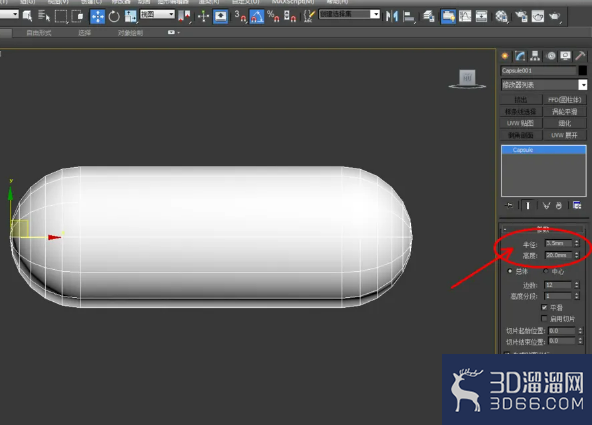Screen dimensions: 592x425
Task: Open configure modifier sets icon
Action: coord(577,205)
